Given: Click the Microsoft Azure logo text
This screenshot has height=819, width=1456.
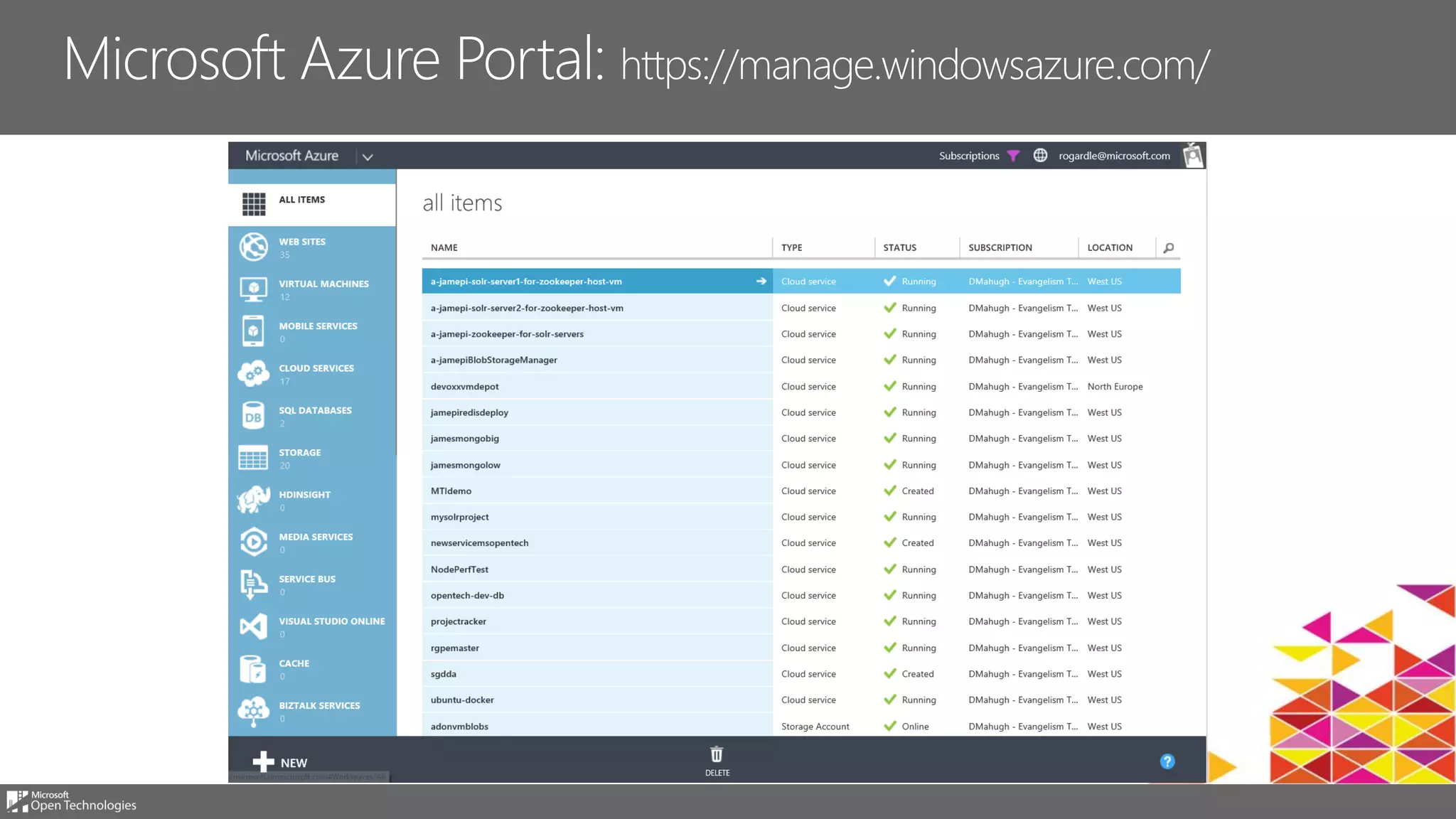Looking at the screenshot, I should (291, 156).
